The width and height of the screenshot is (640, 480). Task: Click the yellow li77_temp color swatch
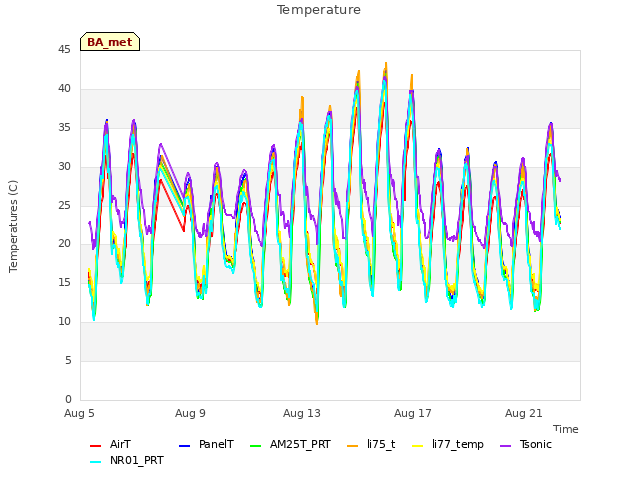point(418,446)
